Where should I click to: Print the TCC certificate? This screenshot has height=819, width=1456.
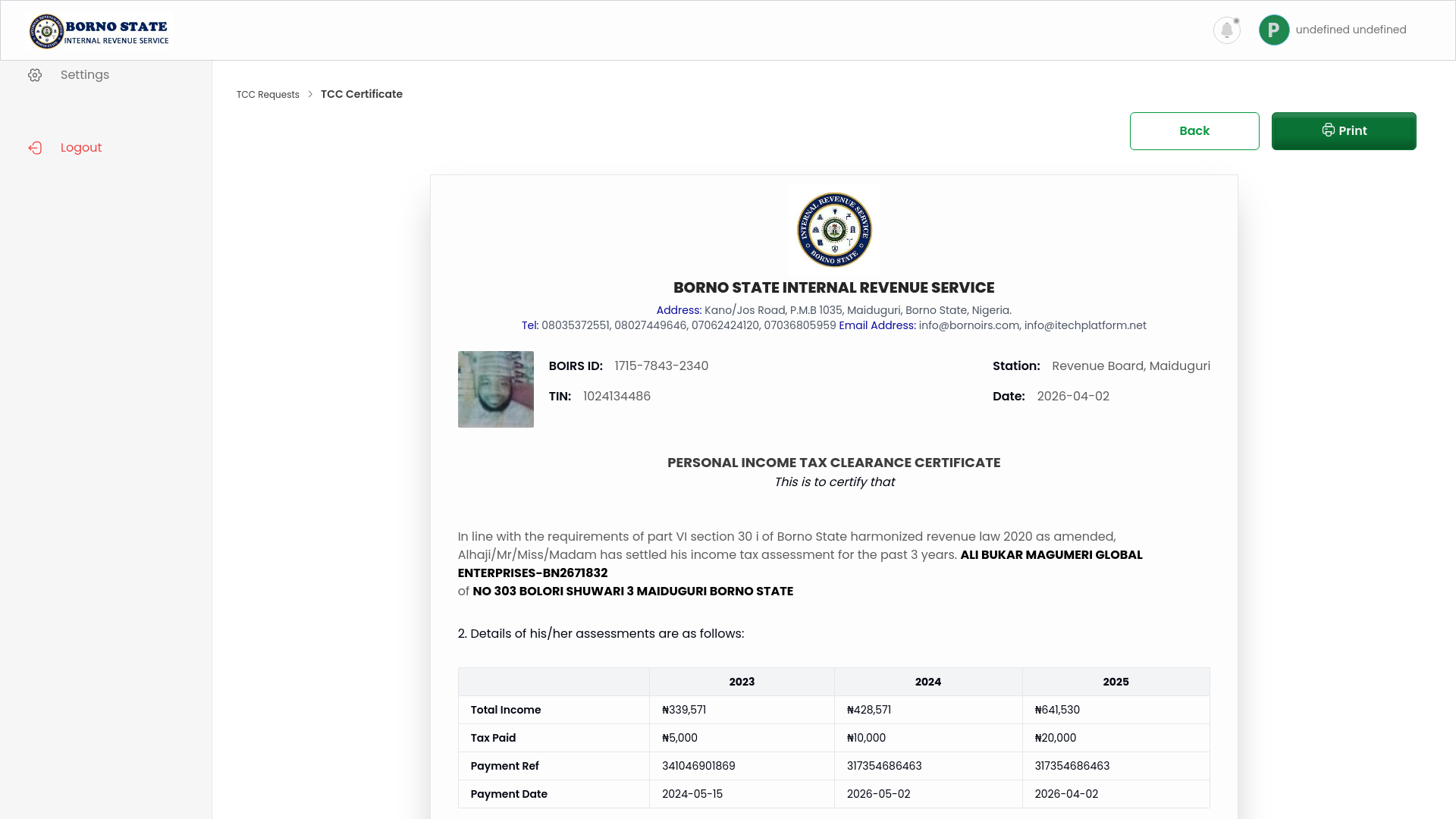[x=1344, y=131]
